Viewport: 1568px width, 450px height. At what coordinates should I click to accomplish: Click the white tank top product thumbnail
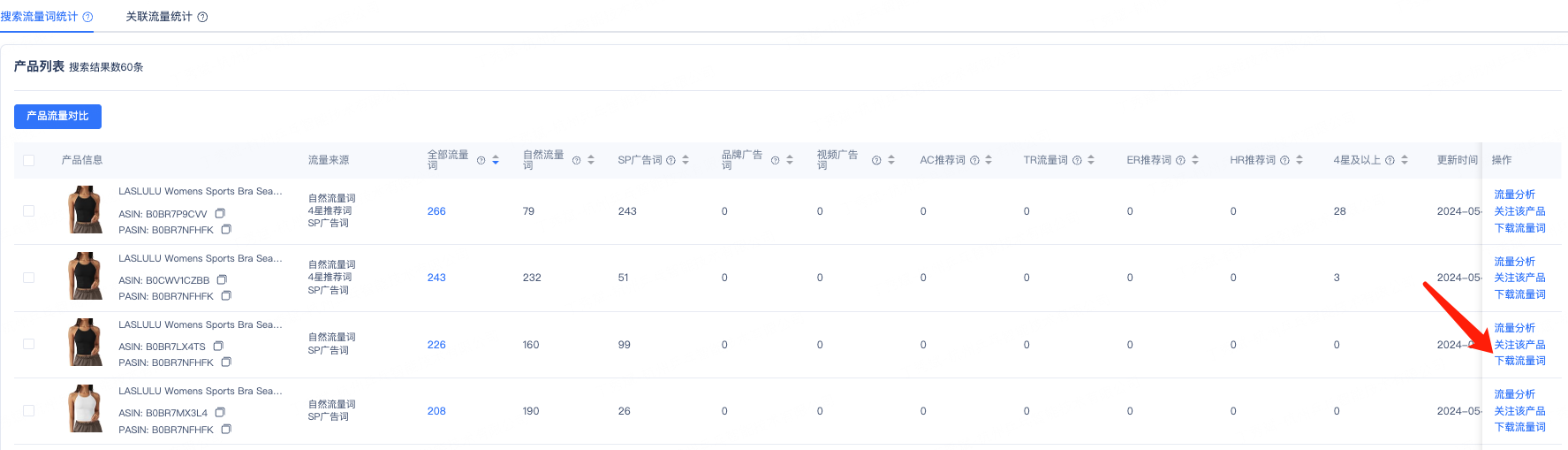(86, 408)
